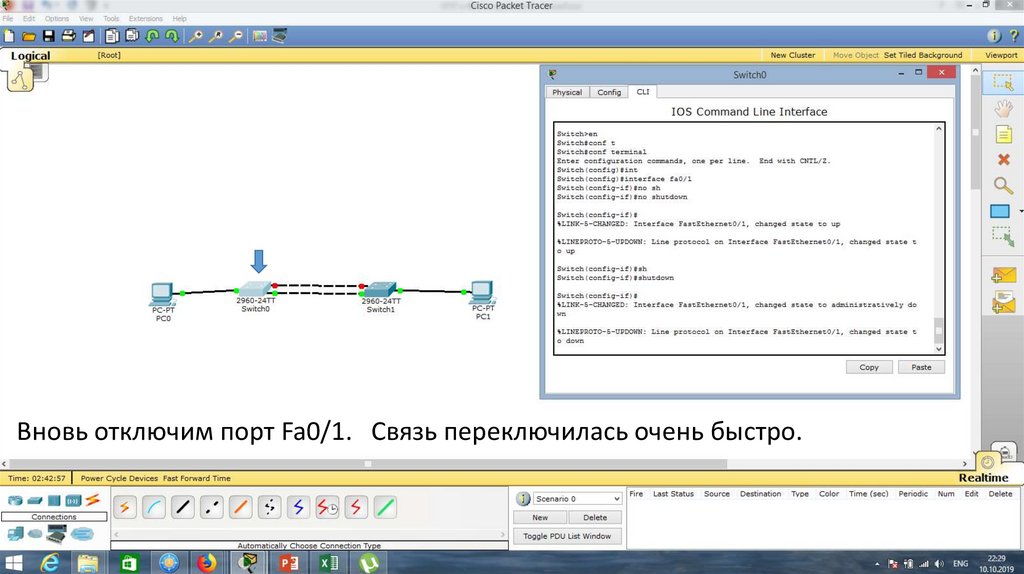Click Fast Forward Time
This screenshot has height=574, width=1024.
click(197, 478)
